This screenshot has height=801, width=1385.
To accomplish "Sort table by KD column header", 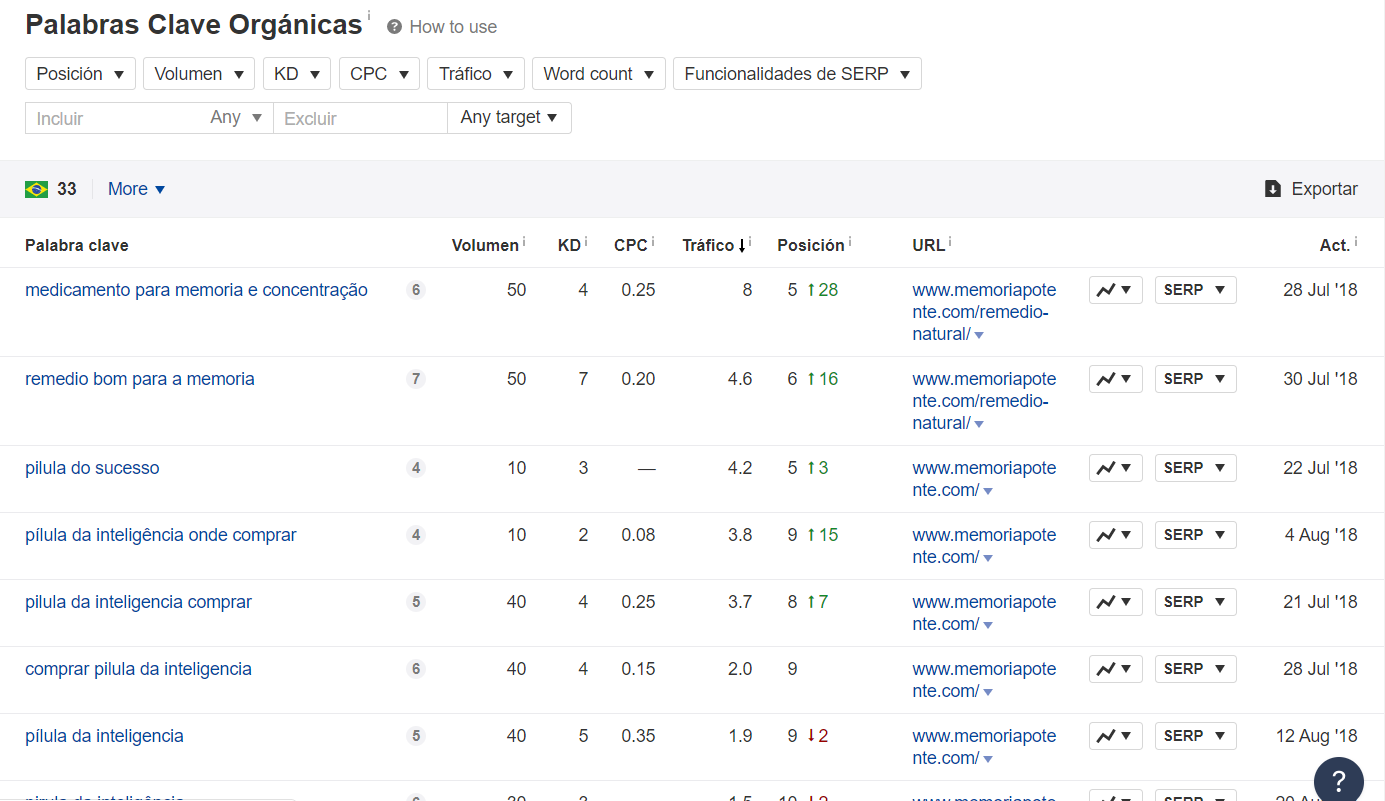I will pyautogui.click(x=568, y=246).
